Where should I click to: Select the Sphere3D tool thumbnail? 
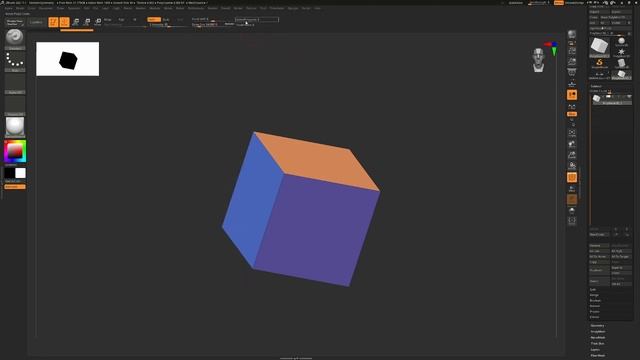[x=621, y=41]
